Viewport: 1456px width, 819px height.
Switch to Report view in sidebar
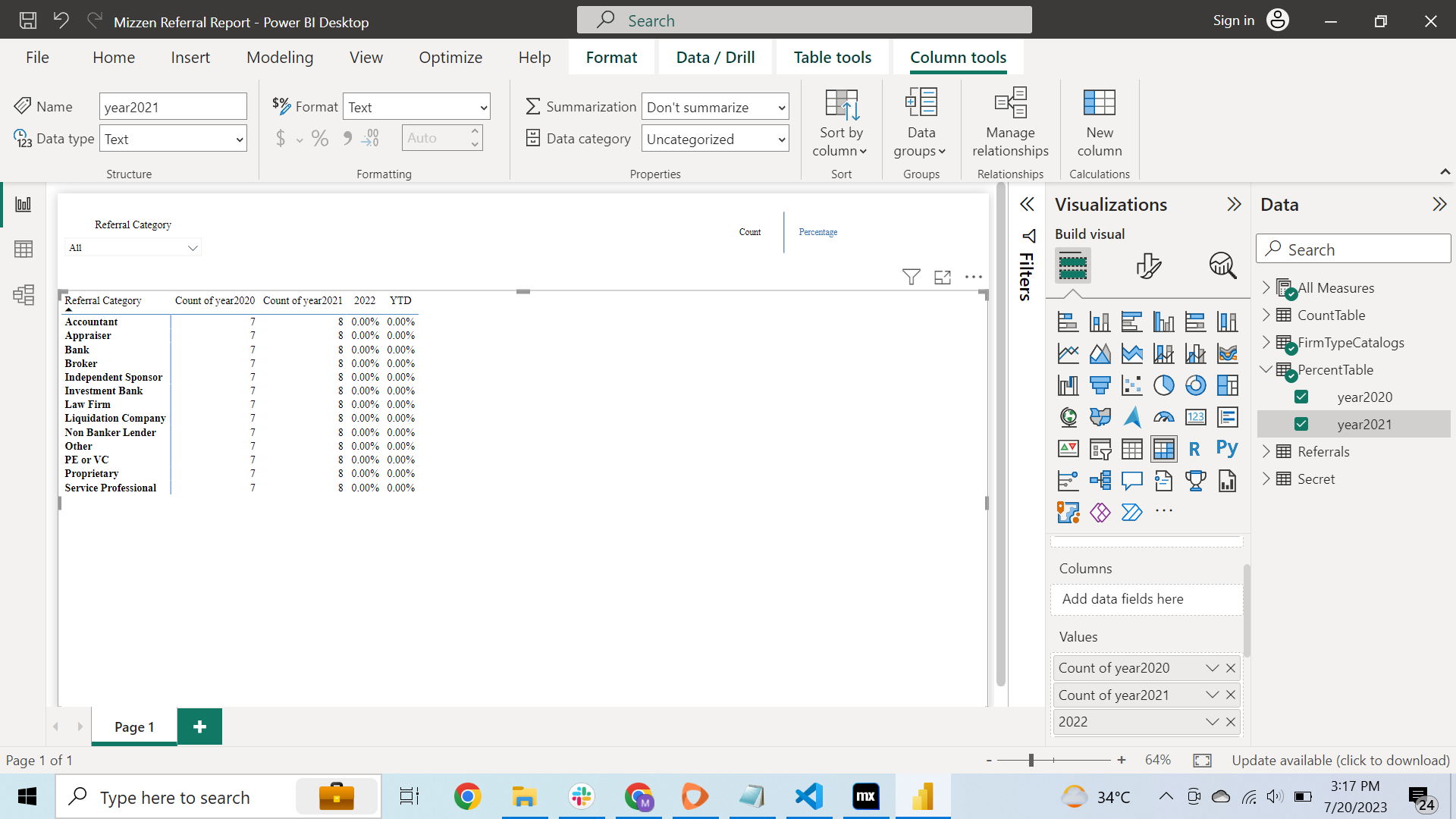(24, 205)
